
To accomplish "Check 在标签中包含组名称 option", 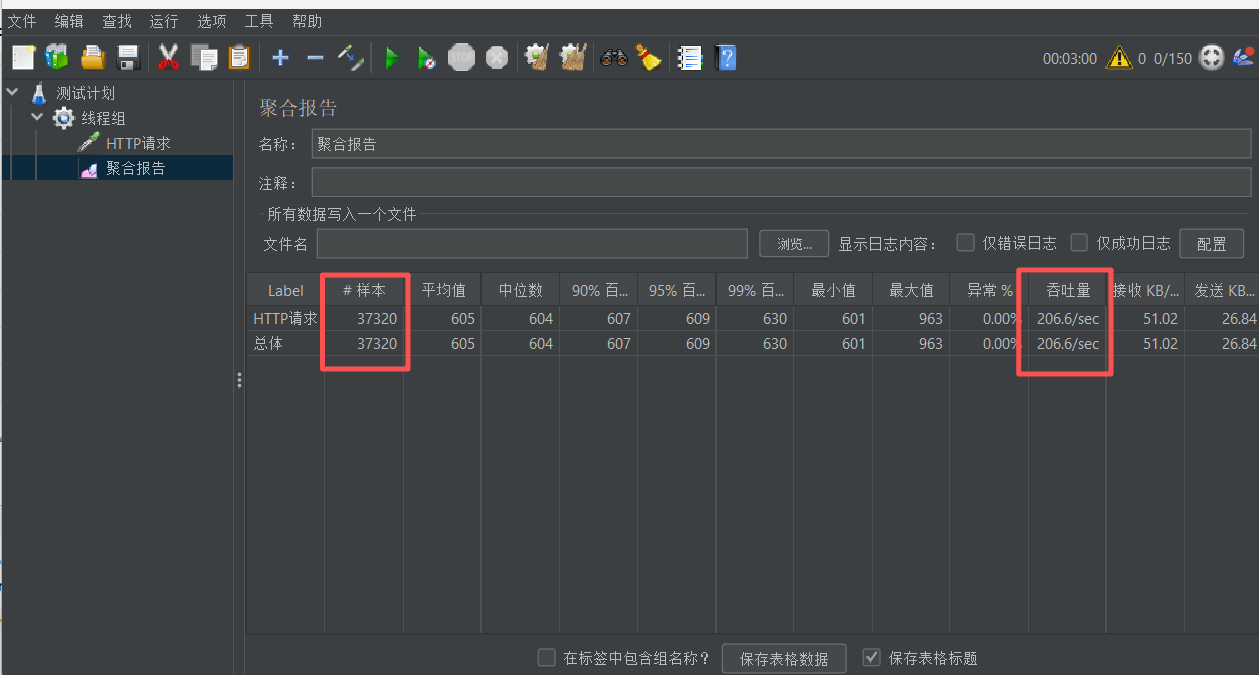I will pyautogui.click(x=546, y=657).
